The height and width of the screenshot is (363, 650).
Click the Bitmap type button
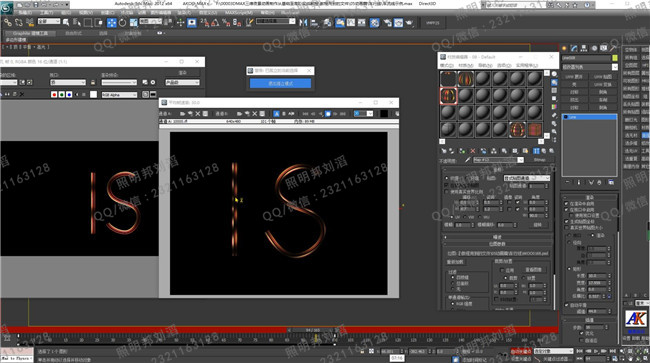[539, 160]
